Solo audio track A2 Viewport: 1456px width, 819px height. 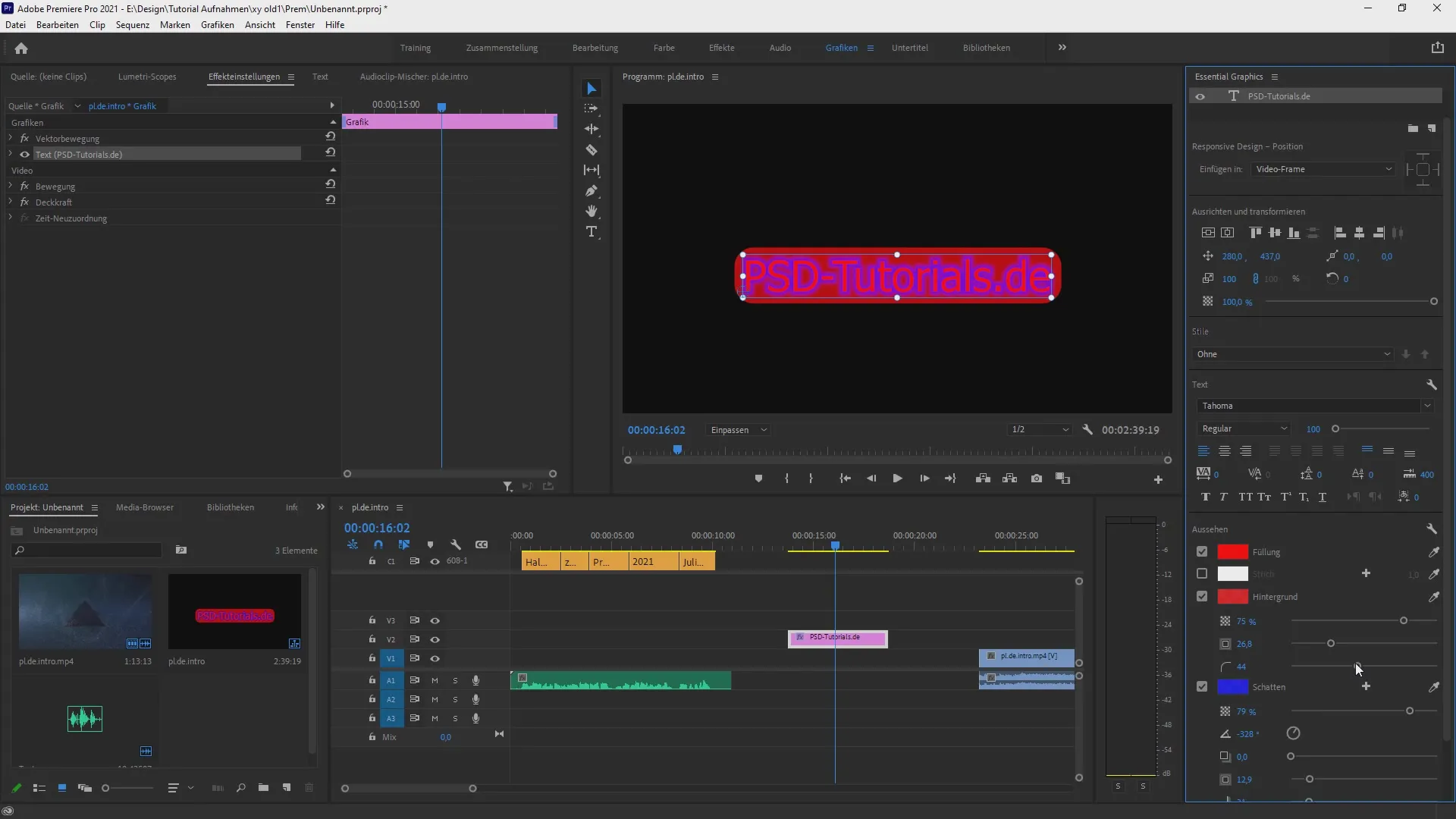[x=455, y=699]
